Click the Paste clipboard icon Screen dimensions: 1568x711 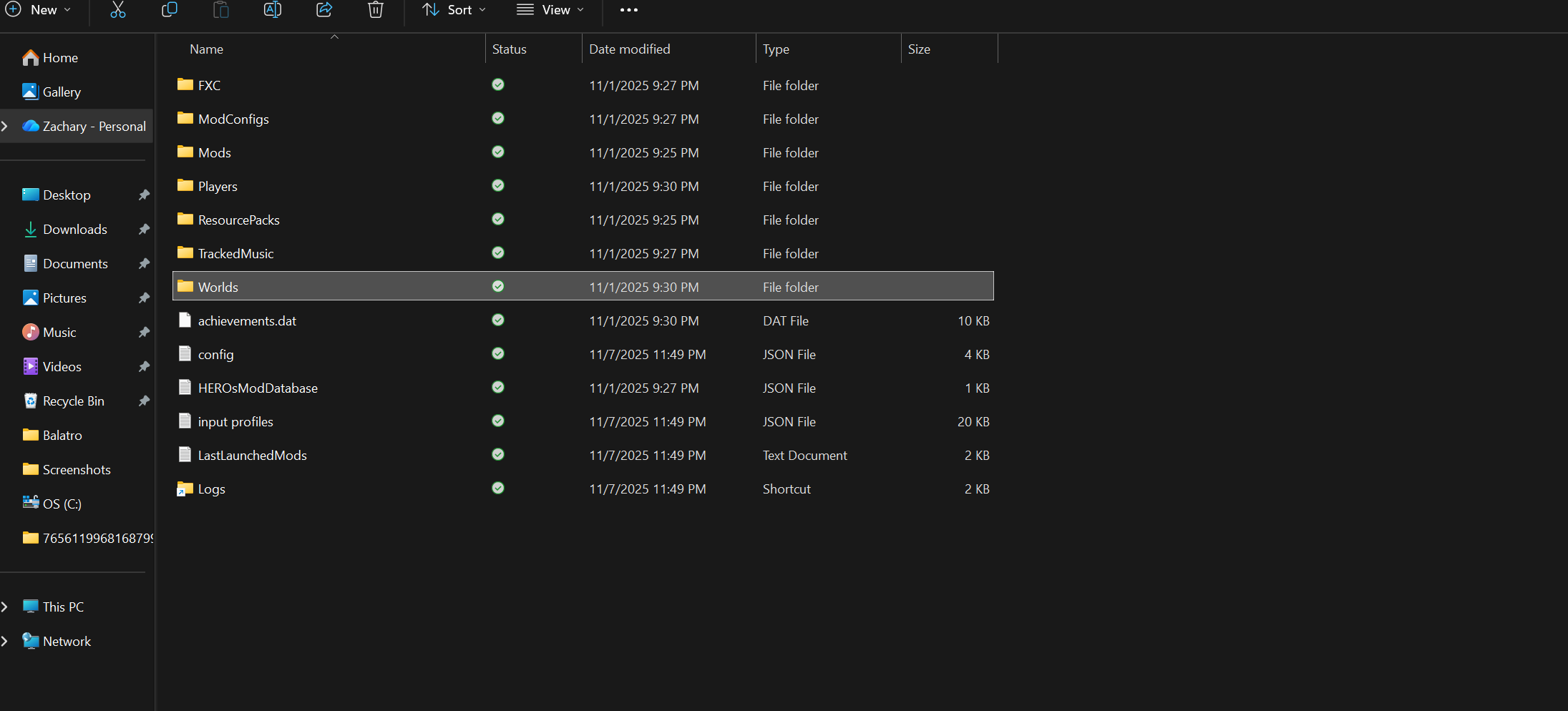[x=221, y=10]
